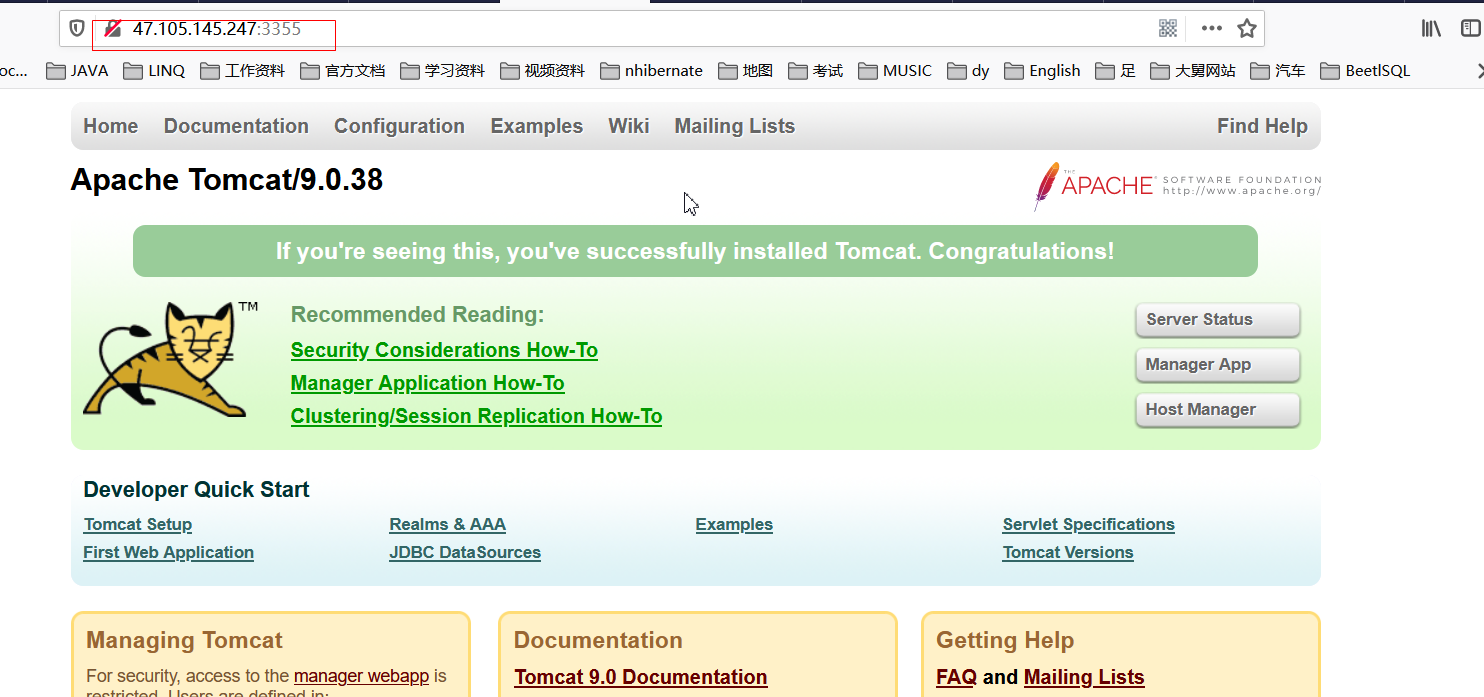Open Clustering/Session Replication How-To link
Image resolution: width=1484 pixels, height=697 pixels.
476,416
